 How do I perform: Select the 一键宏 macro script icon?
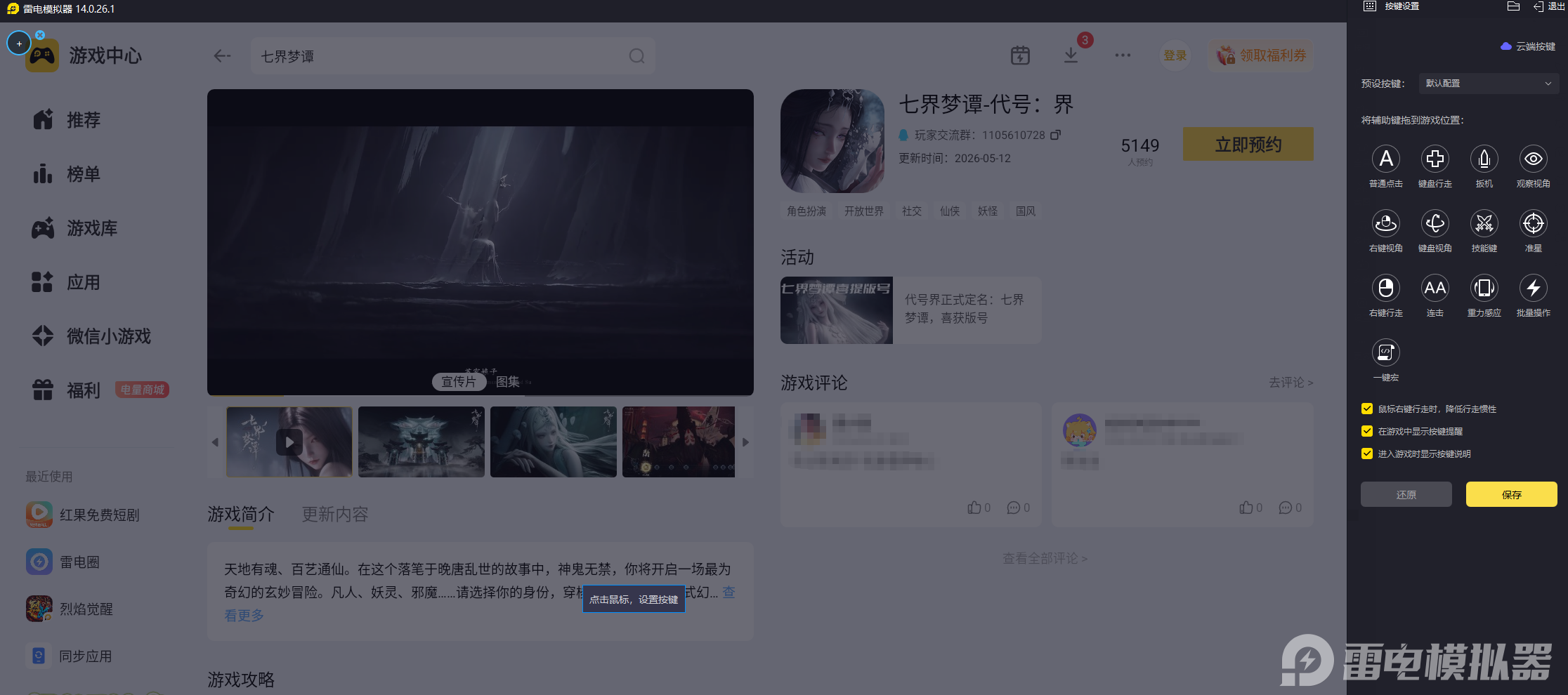coord(1385,352)
